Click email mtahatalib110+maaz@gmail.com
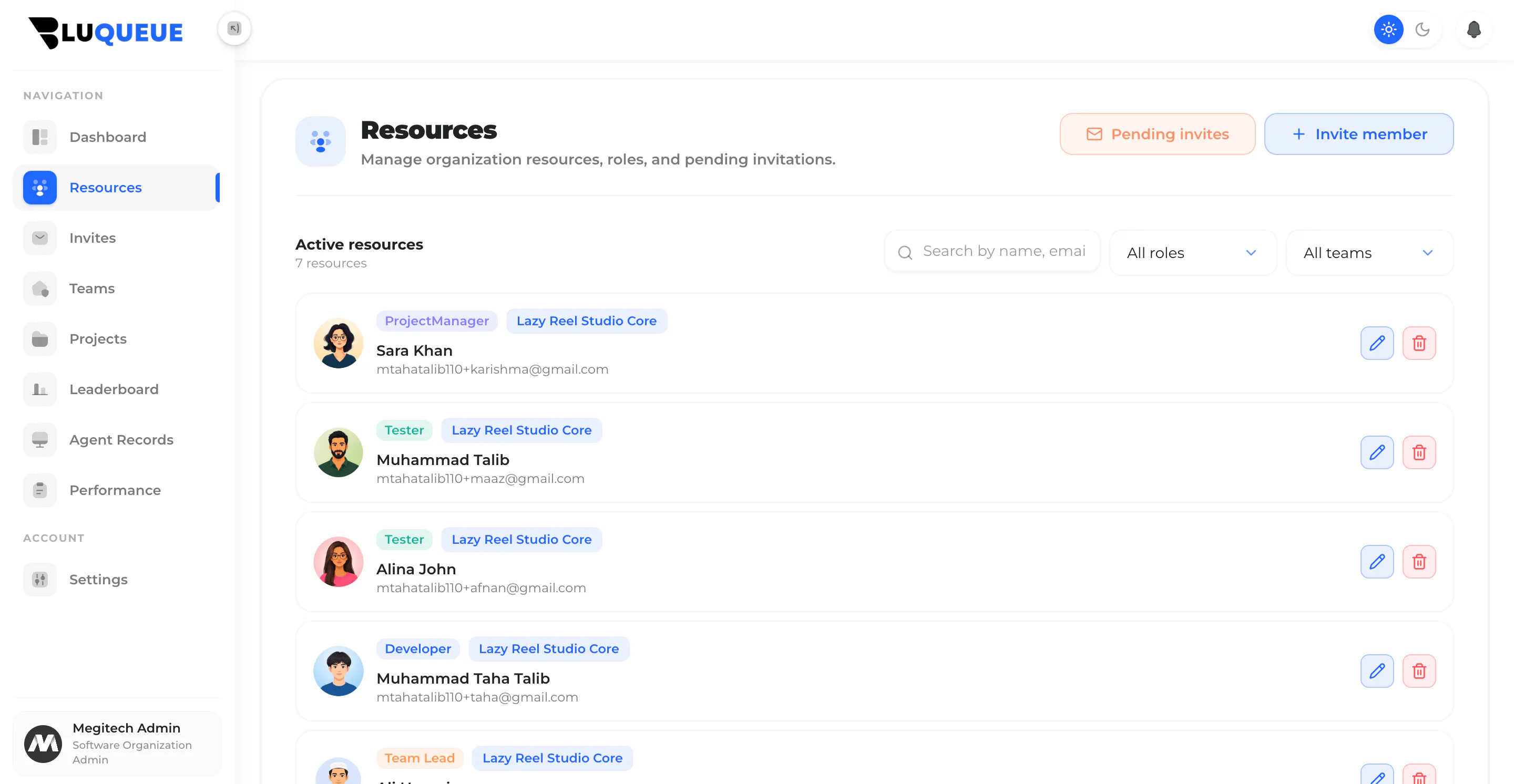1514x784 pixels. coord(480,479)
